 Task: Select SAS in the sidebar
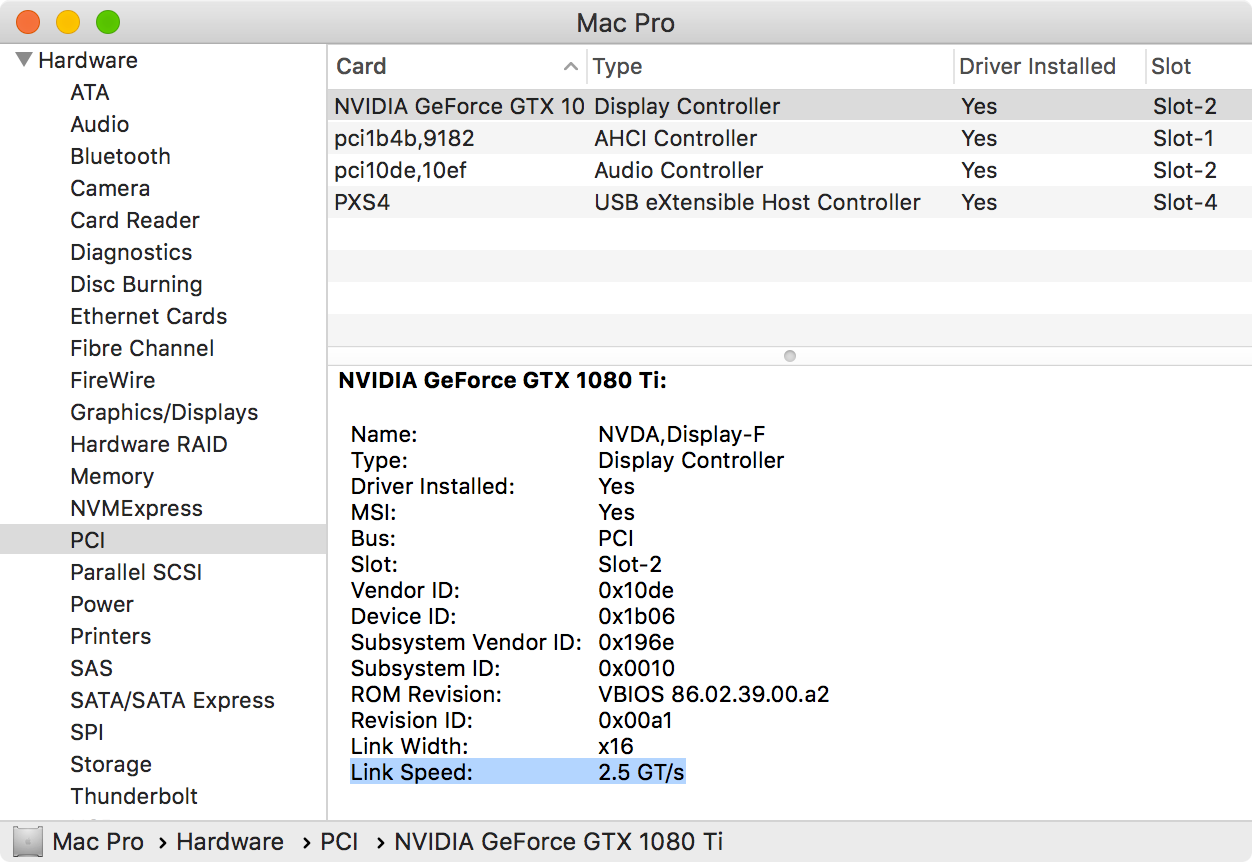click(91, 668)
